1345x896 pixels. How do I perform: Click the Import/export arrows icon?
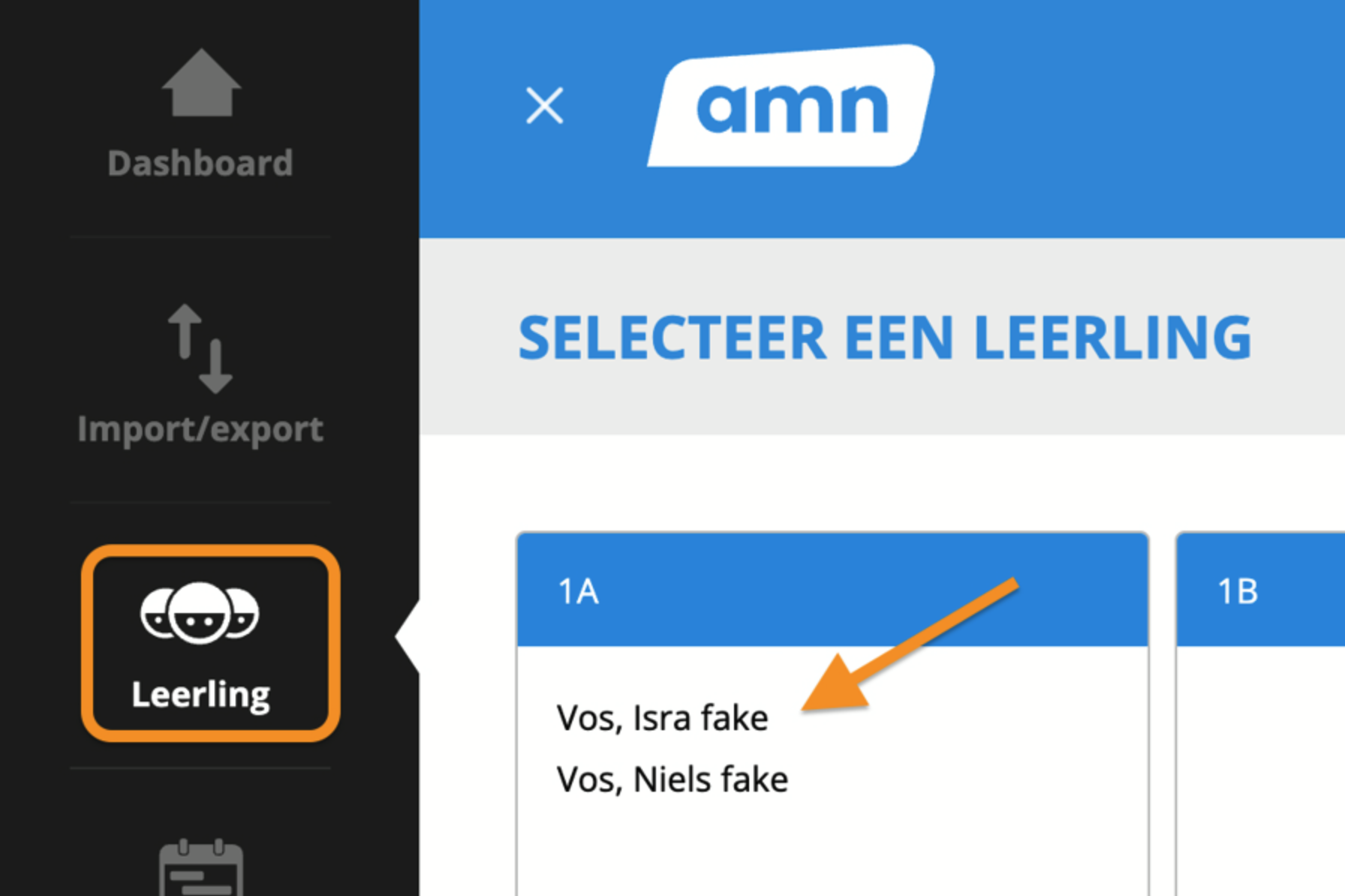(x=200, y=348)
